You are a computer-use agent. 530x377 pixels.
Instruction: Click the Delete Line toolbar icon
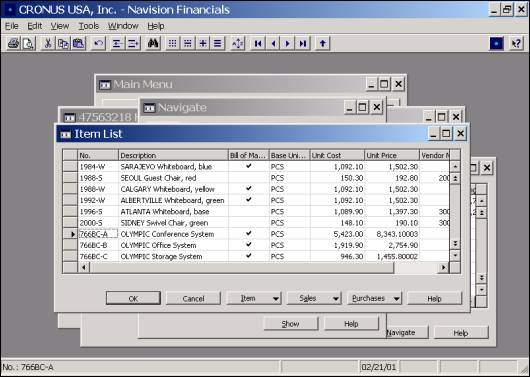click(x=133, y=43)
